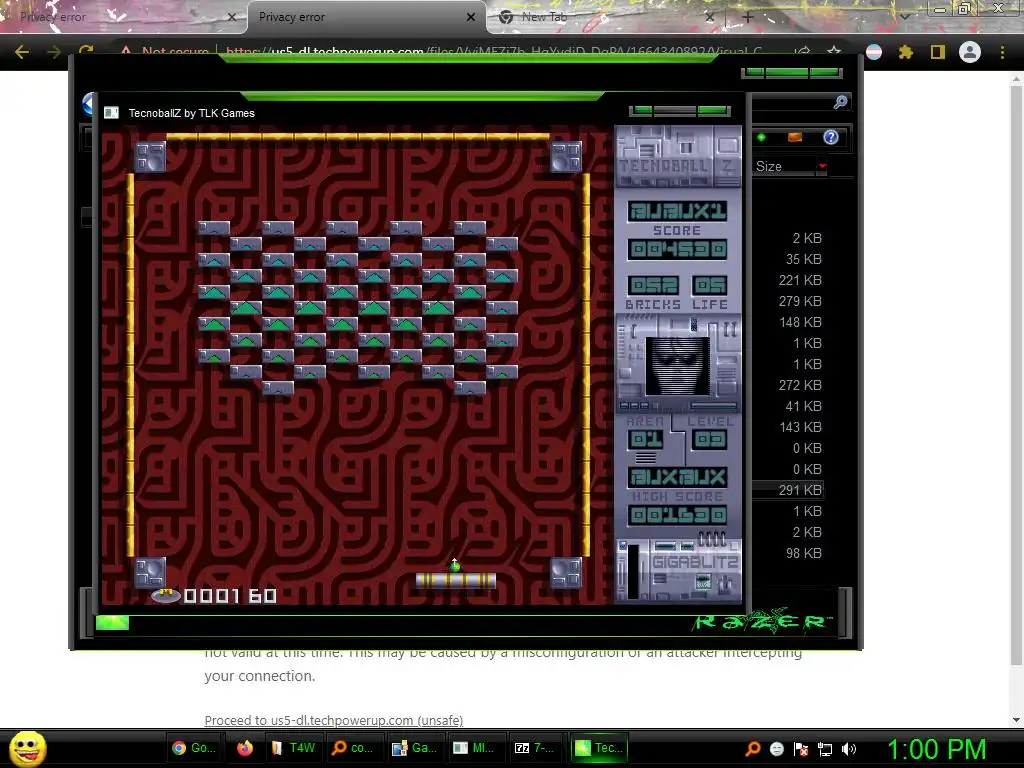Select the file row with 148 KB

pyautogui.click(x=799, y=322)
